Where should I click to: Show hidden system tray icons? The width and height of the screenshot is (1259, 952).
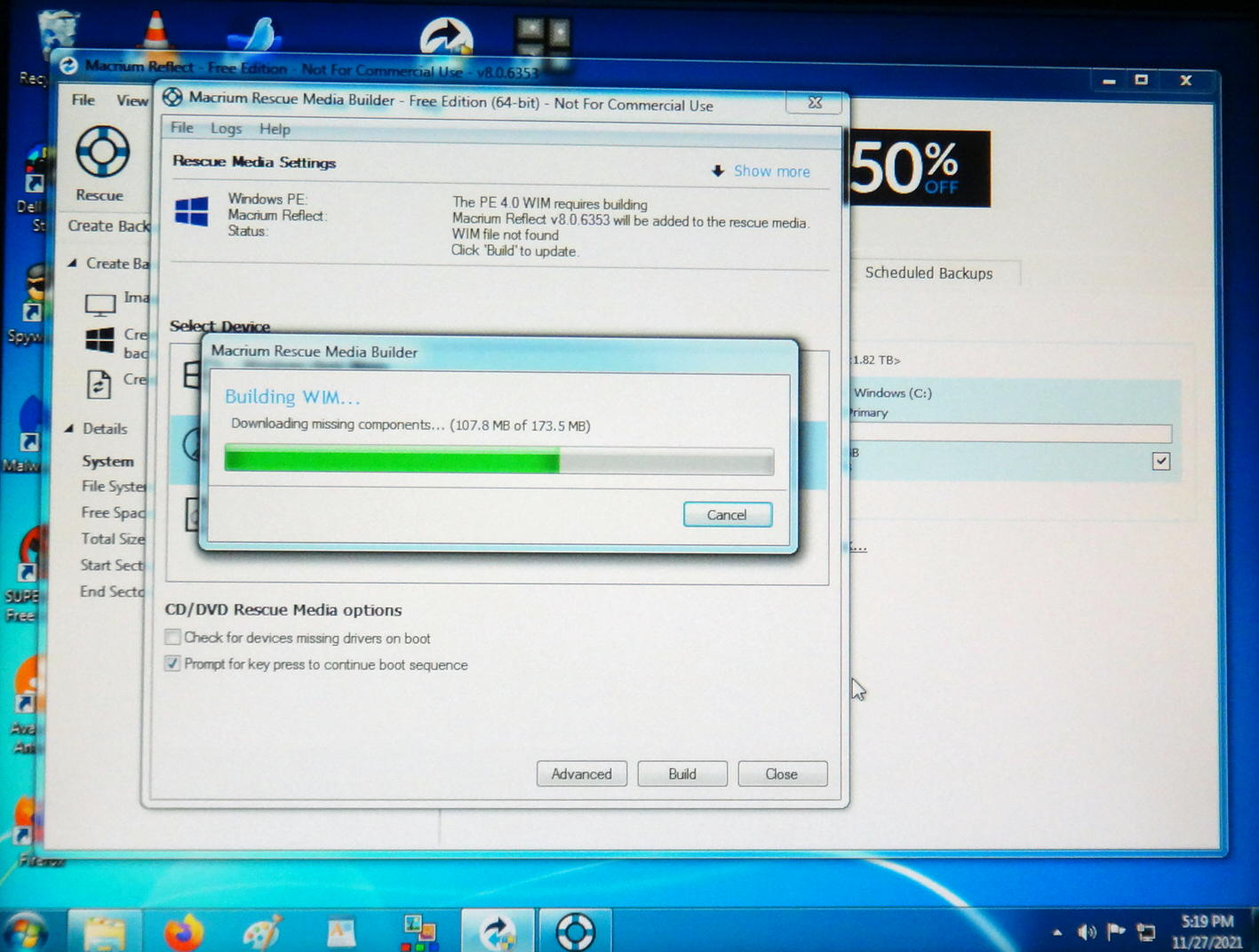coord(1056,932)
